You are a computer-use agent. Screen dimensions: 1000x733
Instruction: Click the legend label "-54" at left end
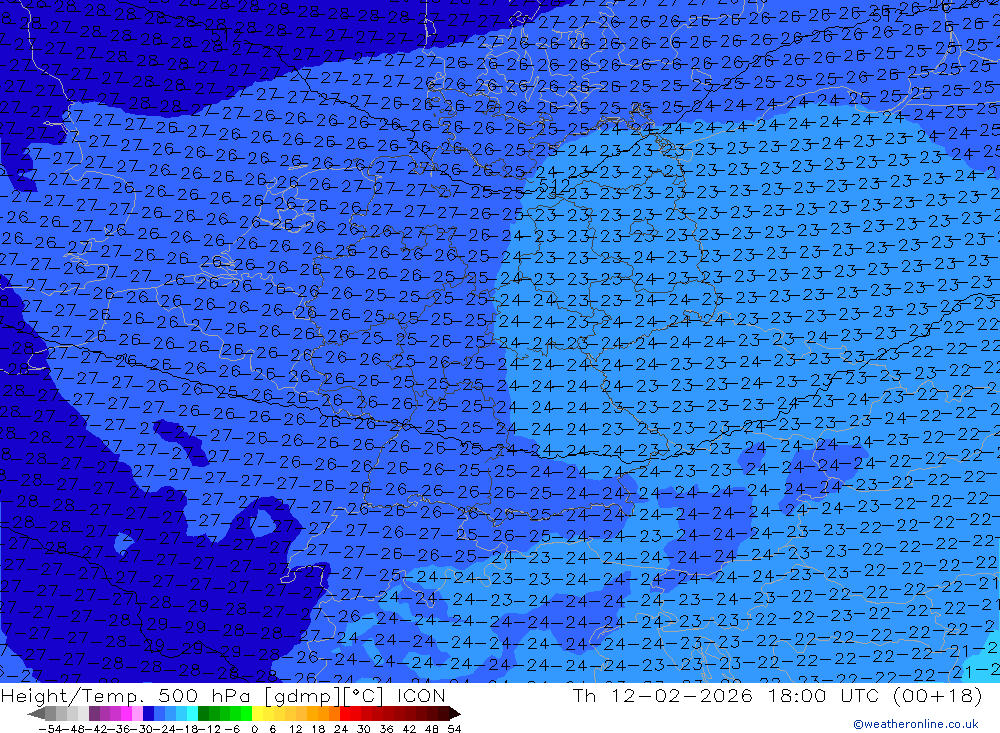pyautogui.click(x=50, y=728)
